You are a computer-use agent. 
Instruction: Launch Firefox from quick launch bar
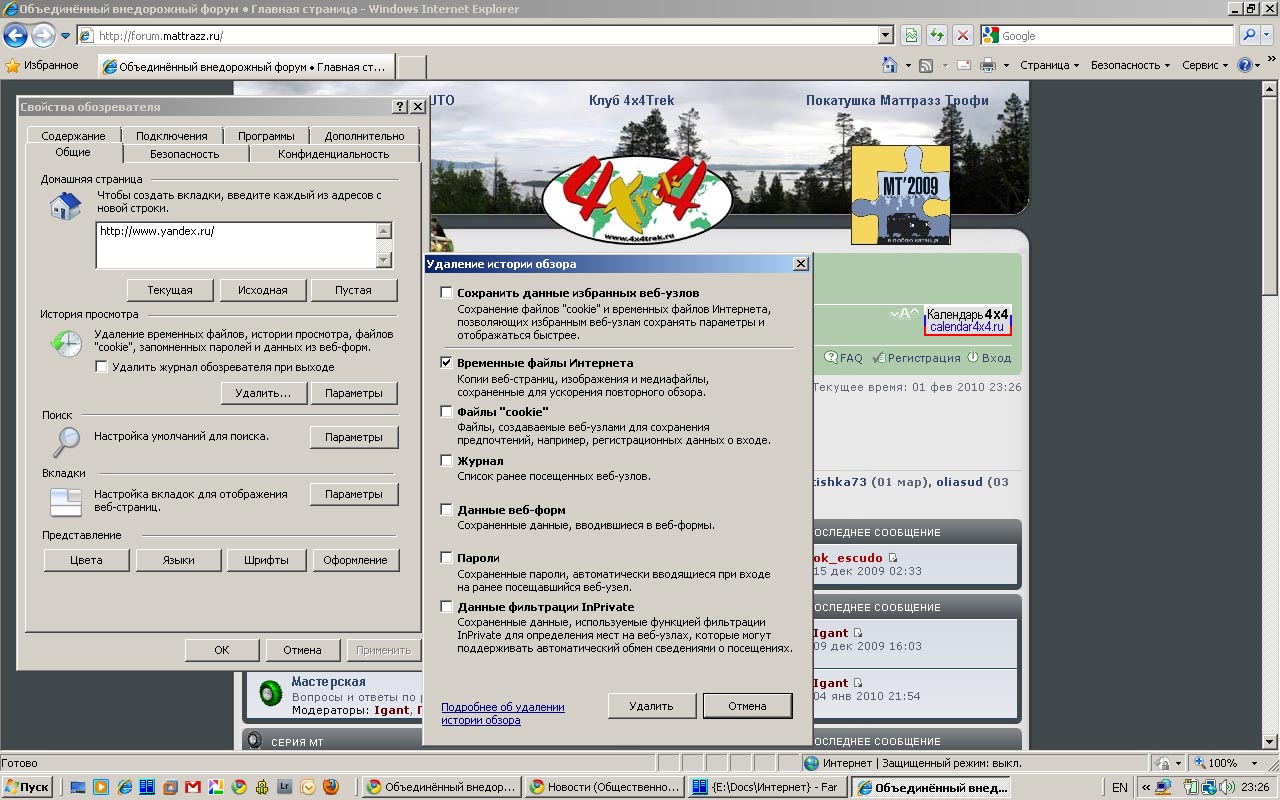tap(330, 787)
